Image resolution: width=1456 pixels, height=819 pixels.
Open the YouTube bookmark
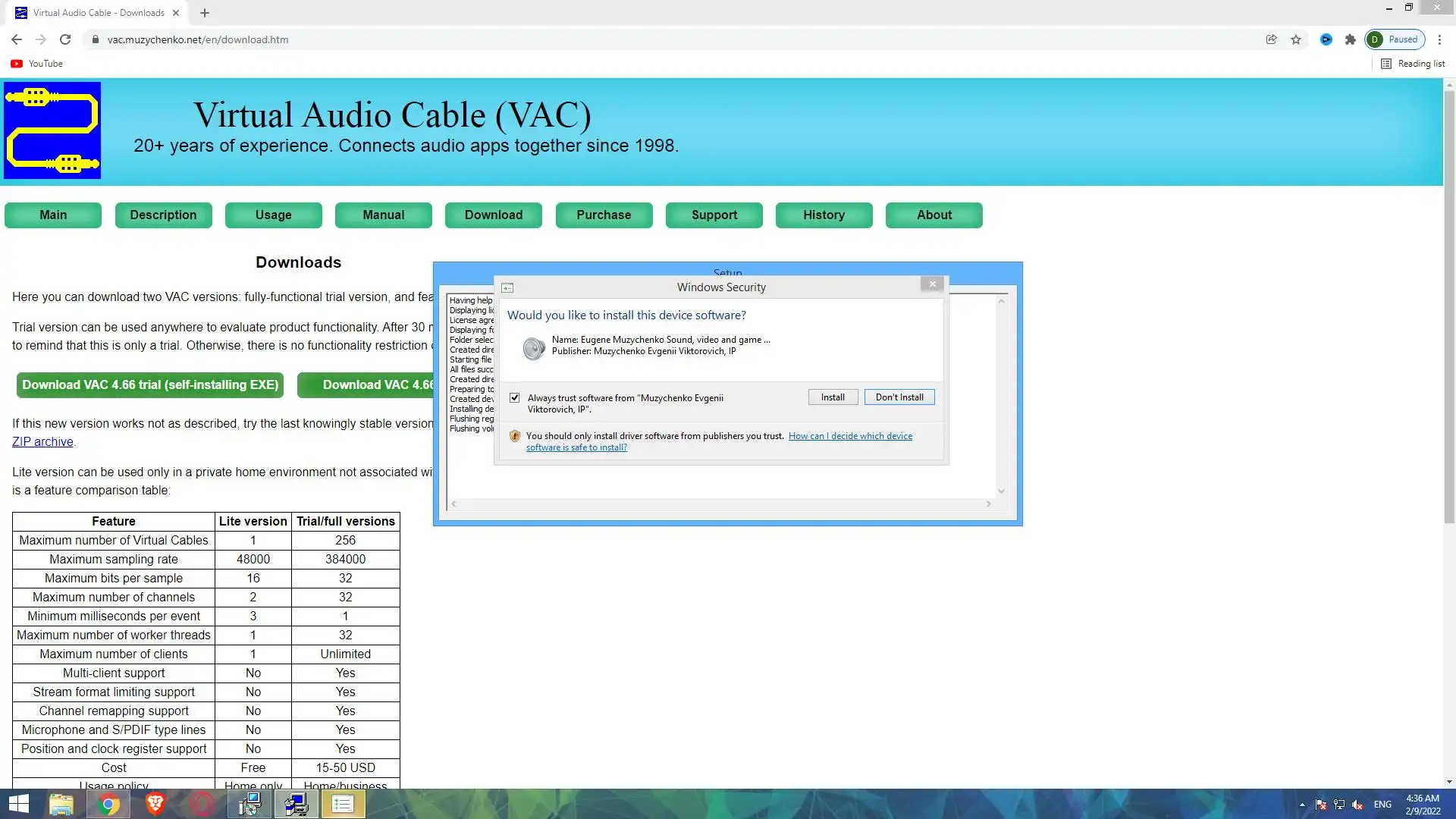pyautogui.click(x=36, y=64)
